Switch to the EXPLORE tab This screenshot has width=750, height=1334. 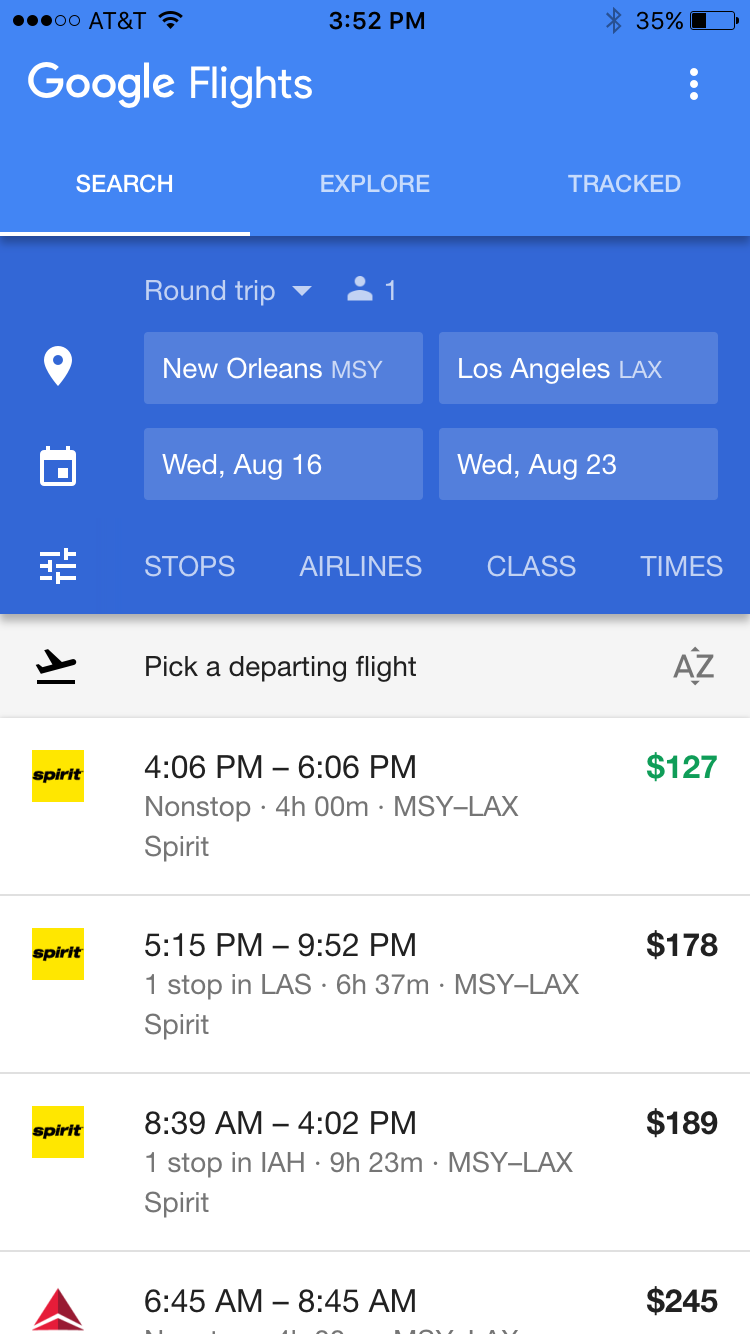click(x=375, y=184)
